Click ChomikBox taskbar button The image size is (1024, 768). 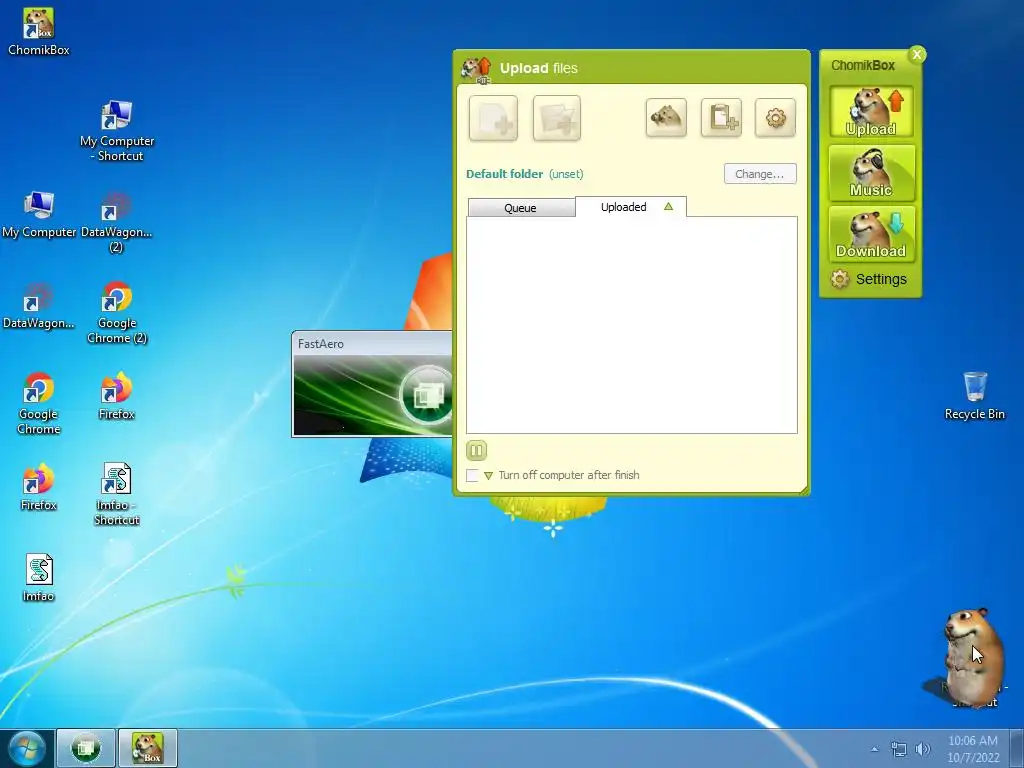[x=148, y=748]
